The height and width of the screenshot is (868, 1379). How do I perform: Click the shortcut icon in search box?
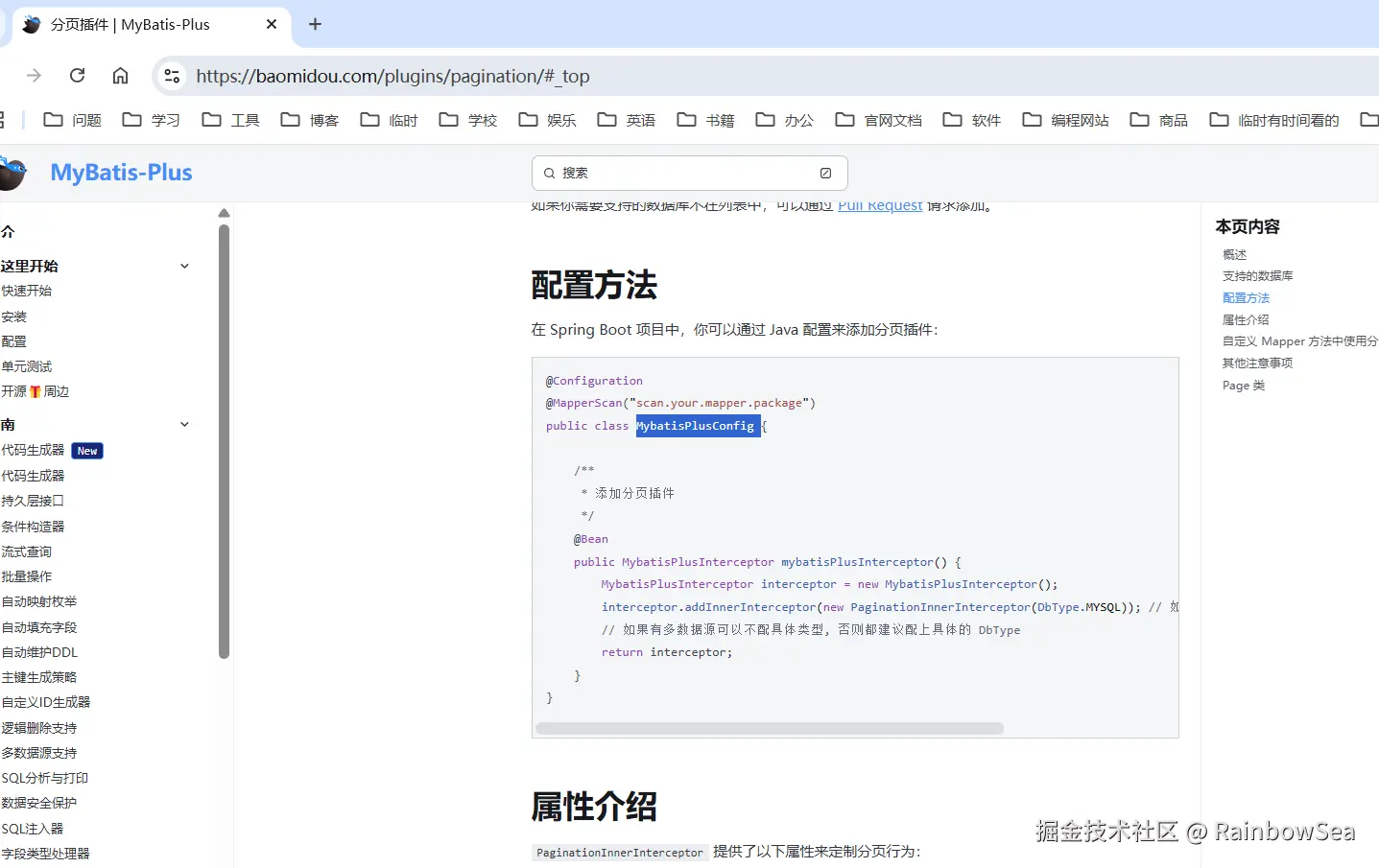pyautogui.click(x=825, y=173)
